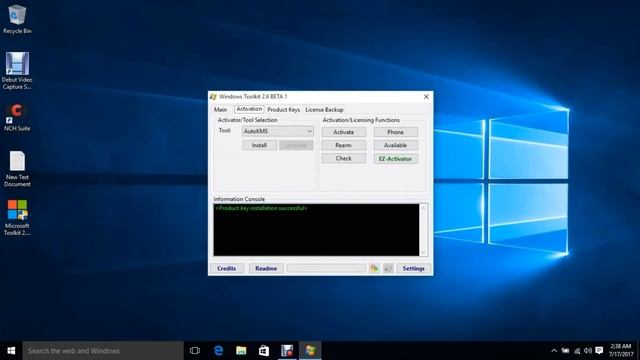
Task: Select the Activation tab
Action: click(249, 109)
